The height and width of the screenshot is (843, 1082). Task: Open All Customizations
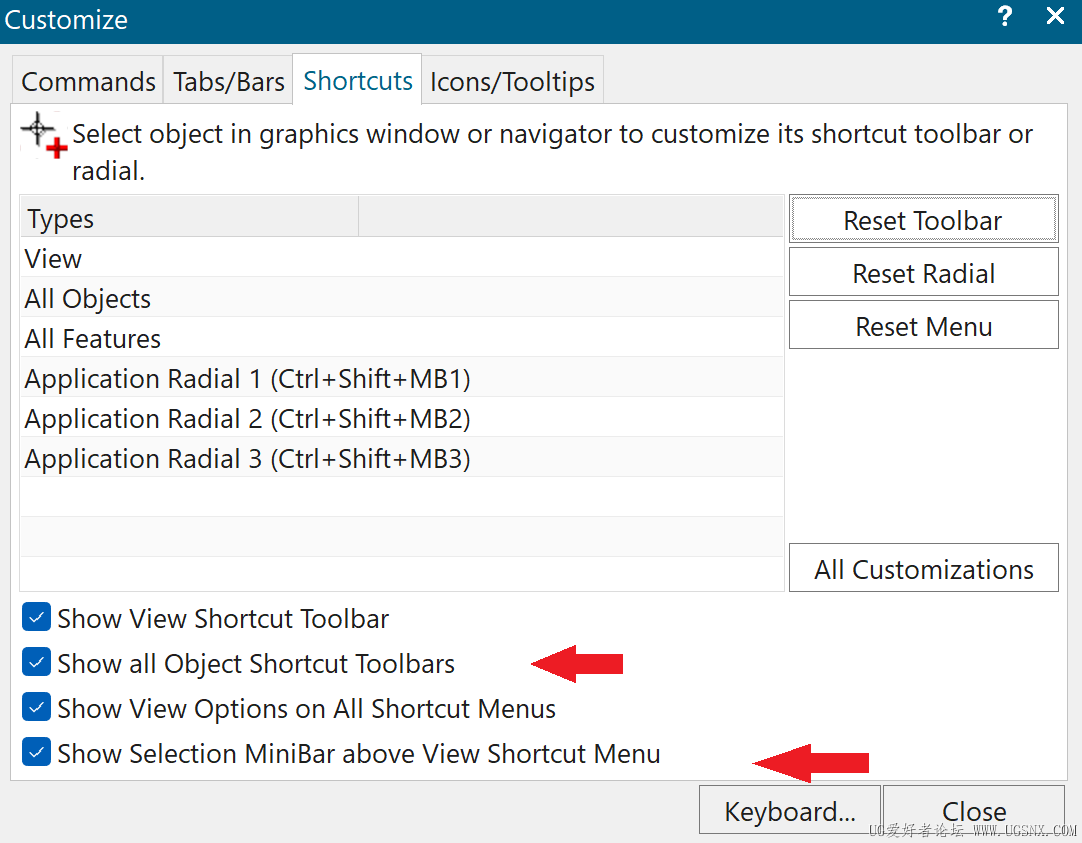923,568
